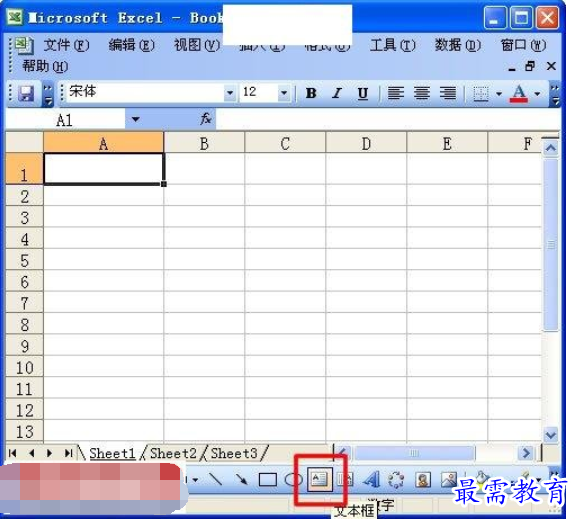Select row 10 header
The height and width of the screenshot is (523, 576).
[x=25, y=366]
